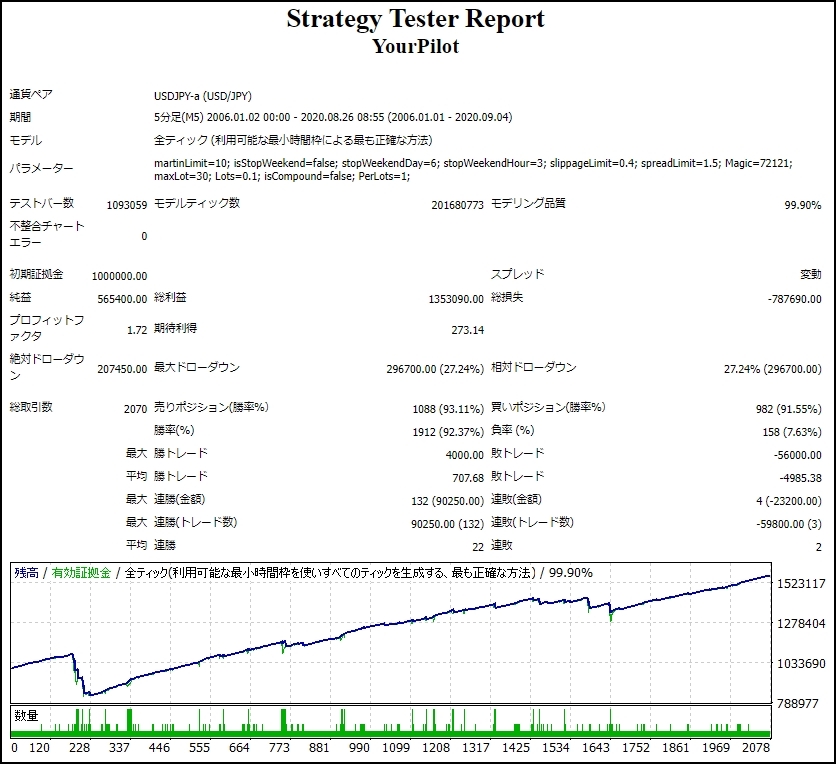Click the プロフィットファクタ value 1.72

[x=137, y=329]
